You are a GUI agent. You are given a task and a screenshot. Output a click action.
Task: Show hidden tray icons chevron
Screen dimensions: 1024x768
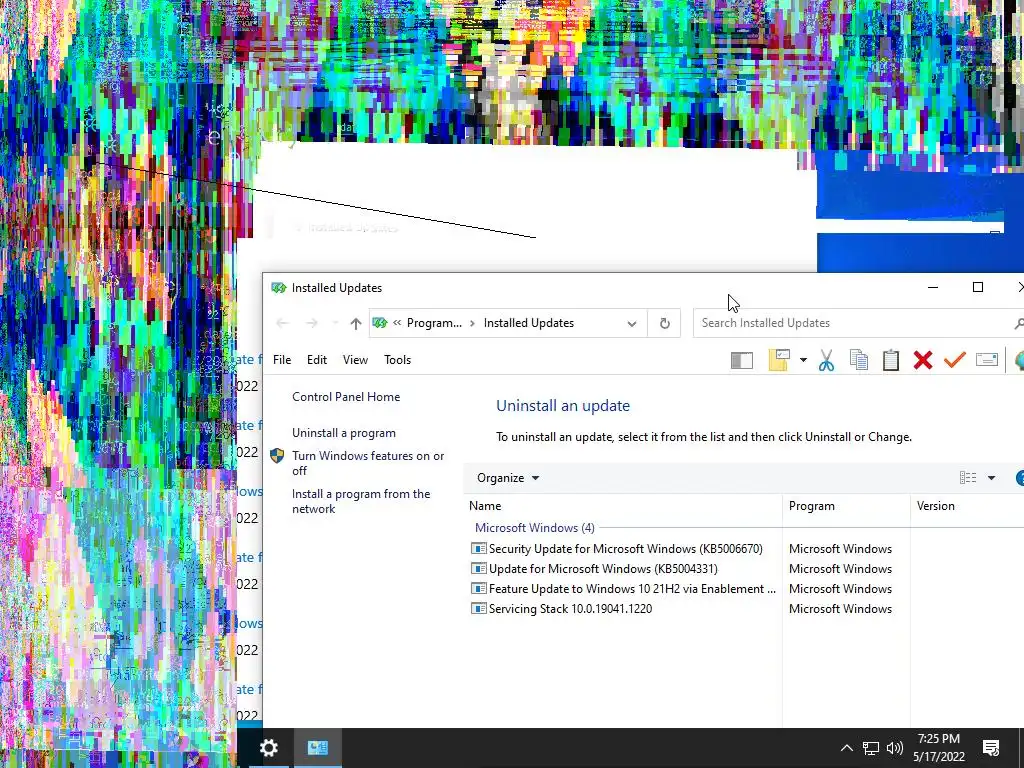(846, 748)
